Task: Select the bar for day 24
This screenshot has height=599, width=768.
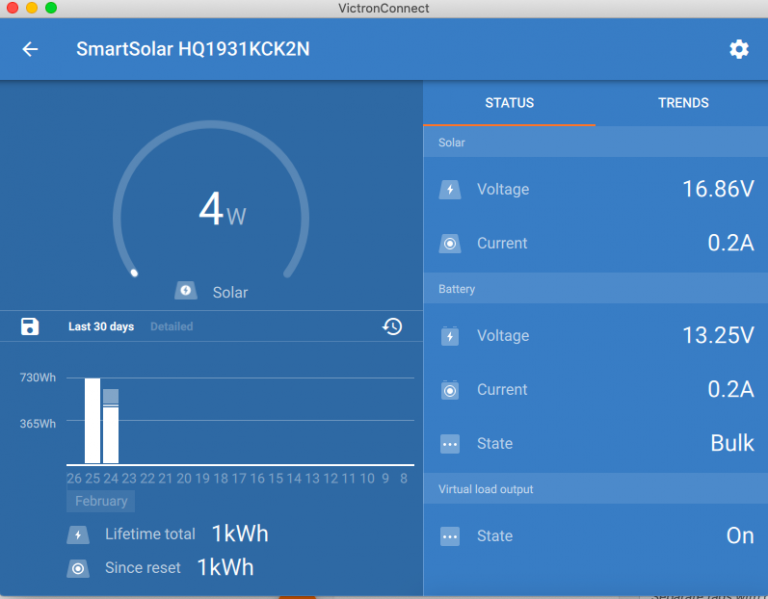Action: coord(111,426)
